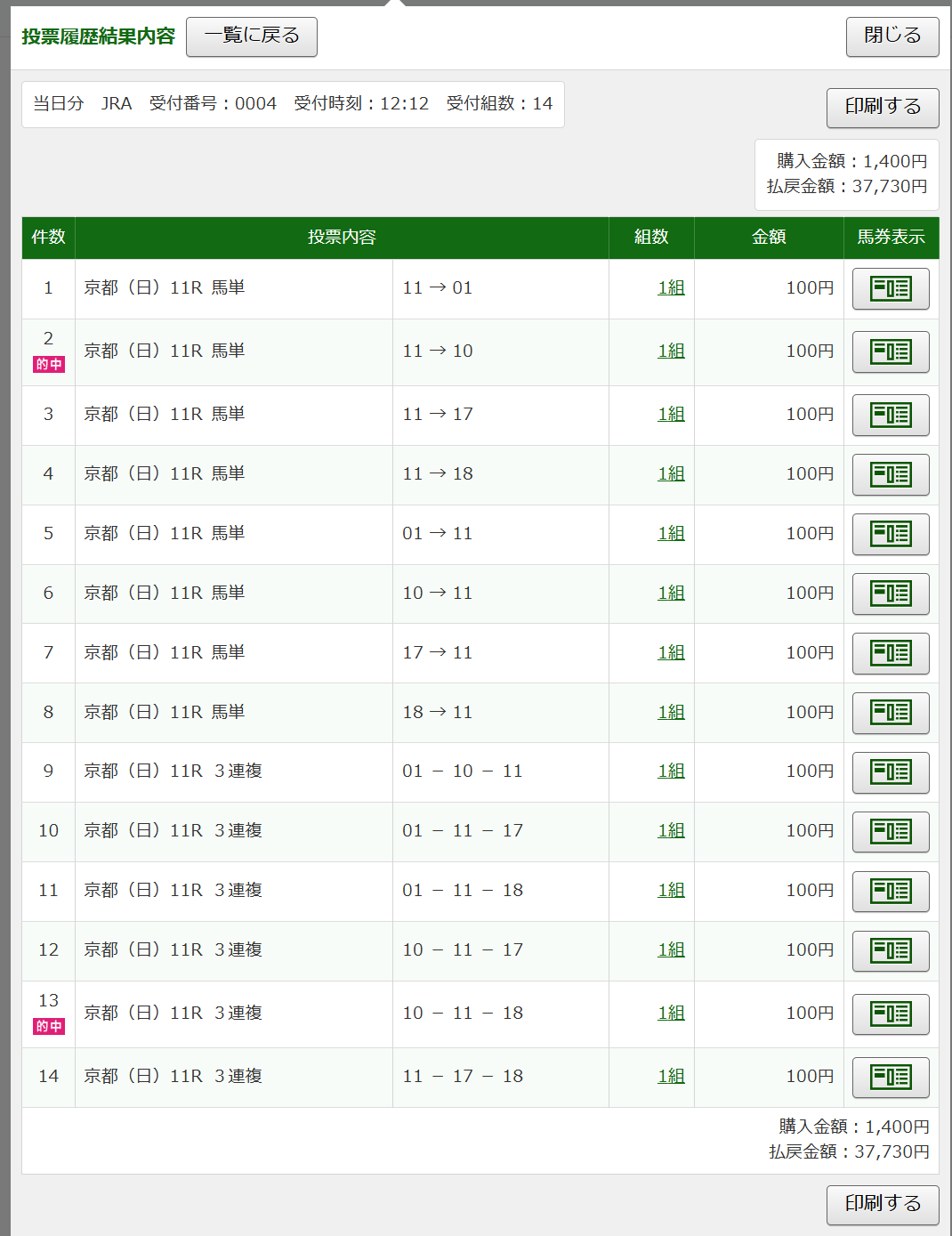Open 1組 link for 馬単 01→11
Viewport: 952px width, 1236px height.
coord(671,534)
